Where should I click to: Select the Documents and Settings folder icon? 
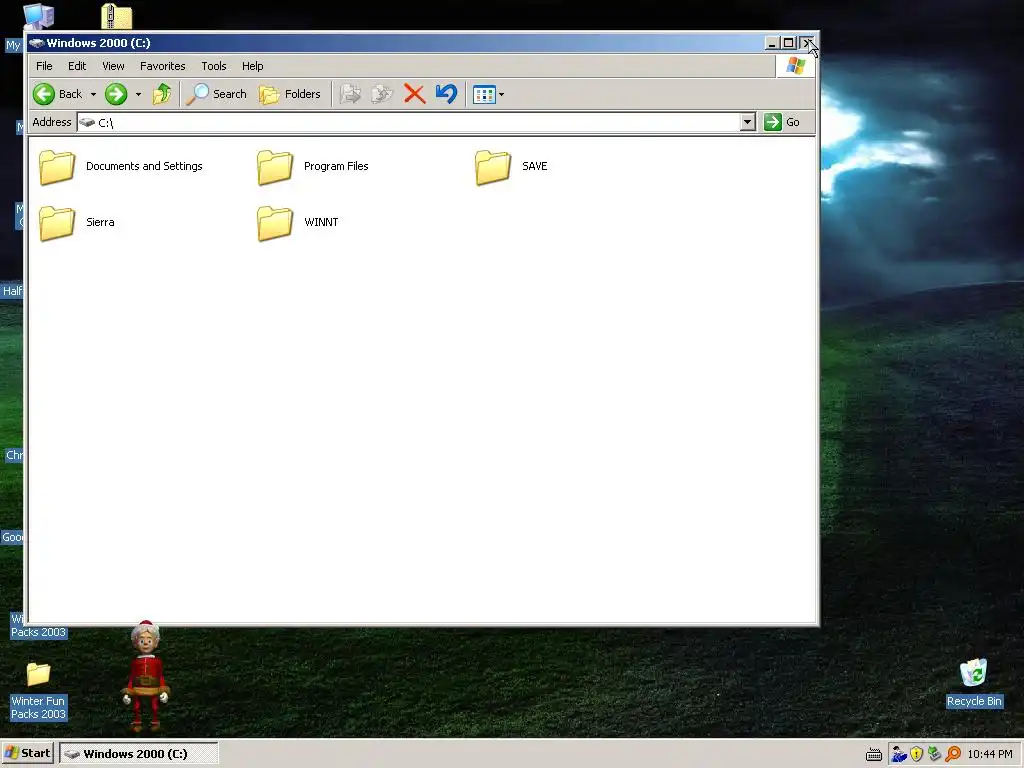[x=57, y=167]
